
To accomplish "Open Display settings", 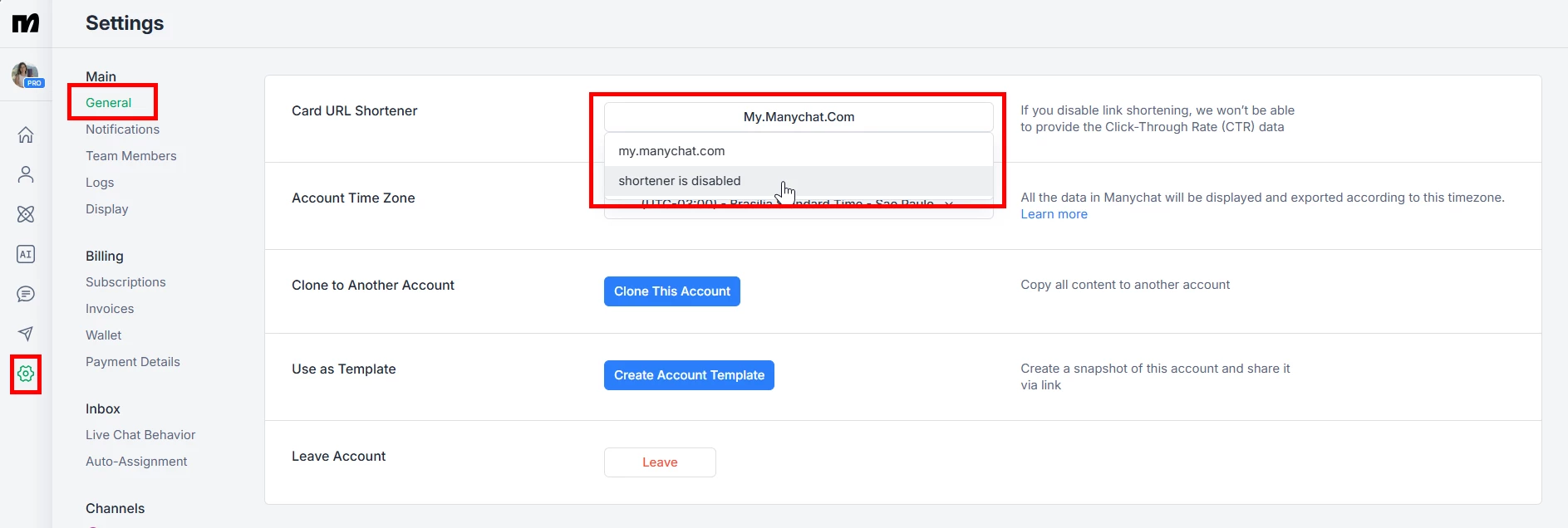I will pyautogui.click(x=106, y=209).
